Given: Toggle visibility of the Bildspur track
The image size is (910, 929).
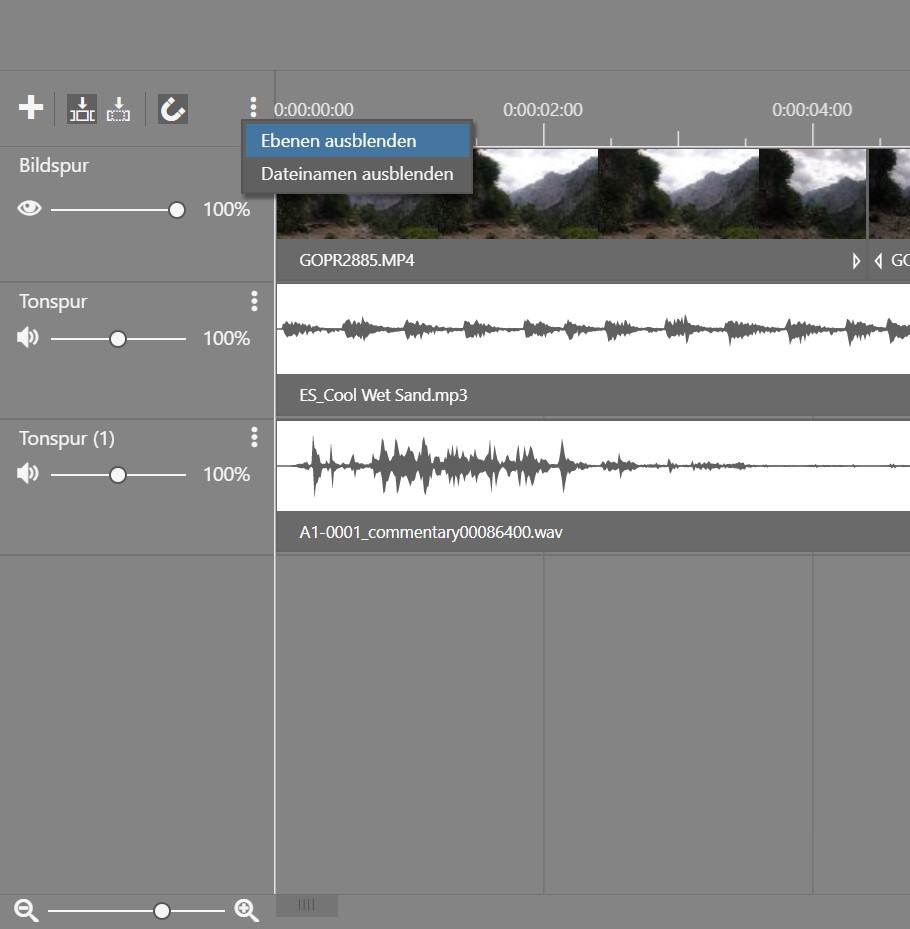Looking at the screenshot, I should click(29, 209).
